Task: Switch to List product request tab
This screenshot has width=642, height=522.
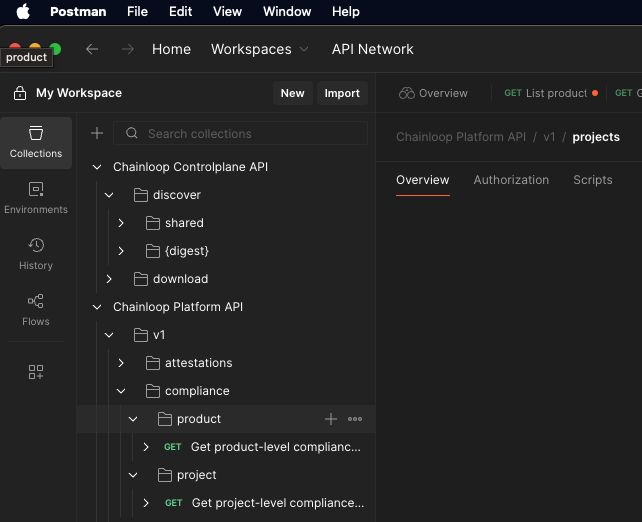Action: point(551,93)
